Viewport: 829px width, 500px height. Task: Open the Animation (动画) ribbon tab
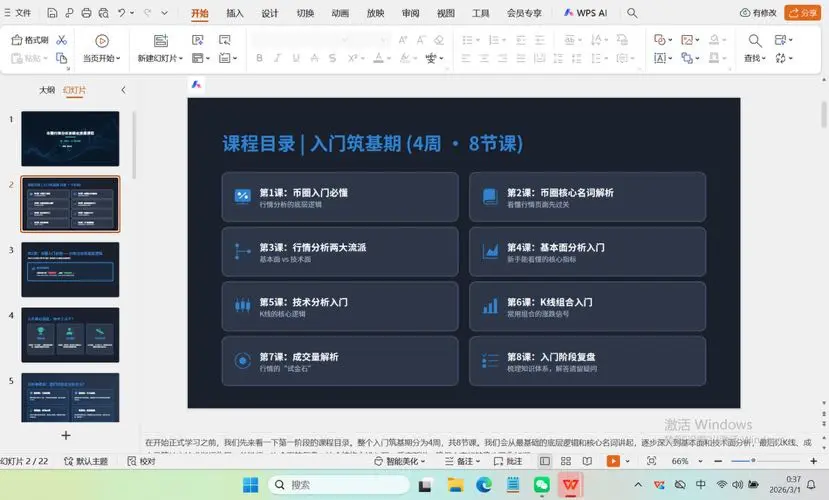click(340, 13)
